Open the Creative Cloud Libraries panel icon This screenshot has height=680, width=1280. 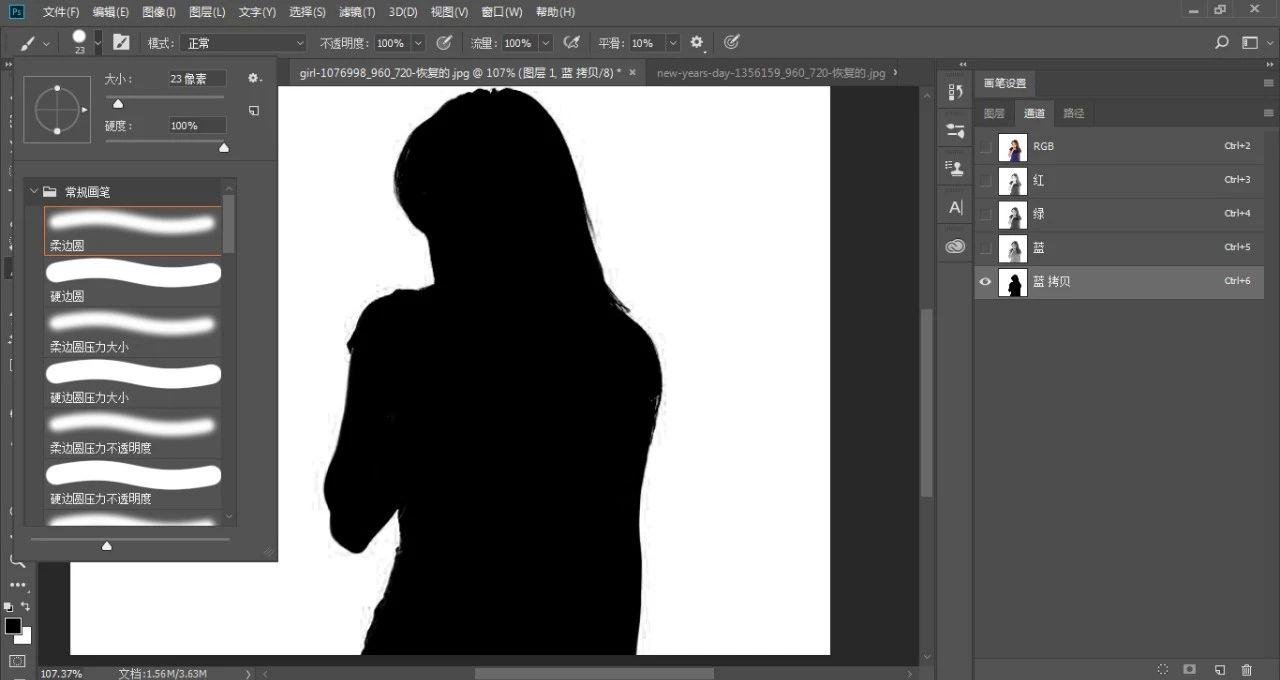pos(955,246)
